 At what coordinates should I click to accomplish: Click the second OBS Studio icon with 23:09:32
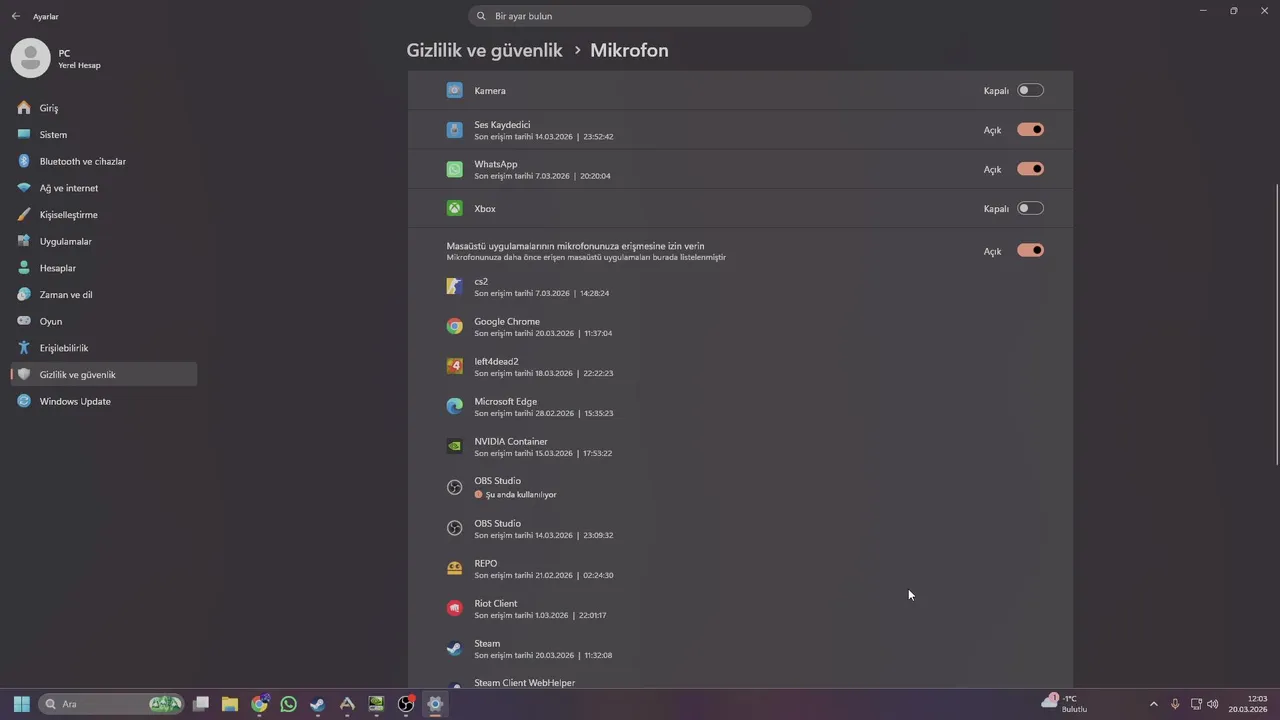pyautogui.click(x=455, y=528)
